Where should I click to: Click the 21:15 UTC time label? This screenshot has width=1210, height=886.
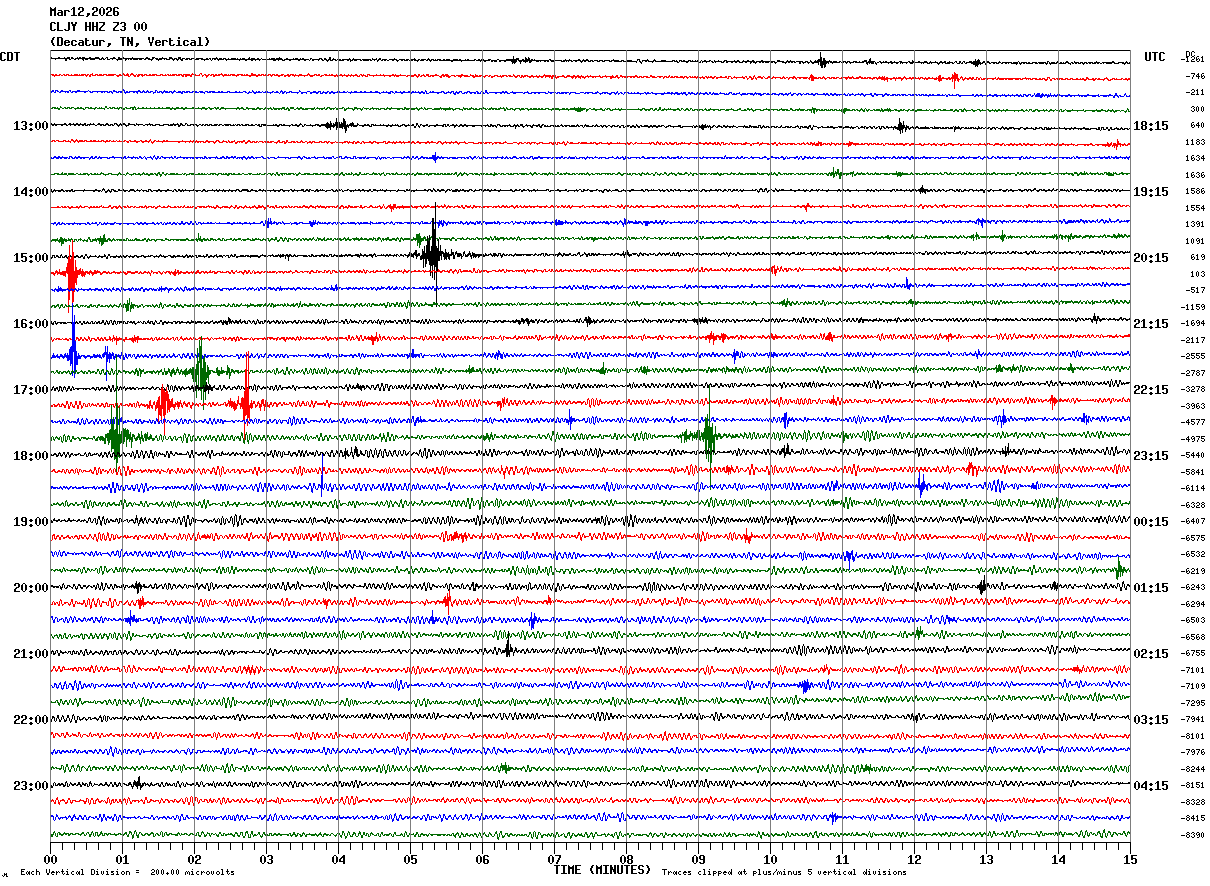point(1151,324)
